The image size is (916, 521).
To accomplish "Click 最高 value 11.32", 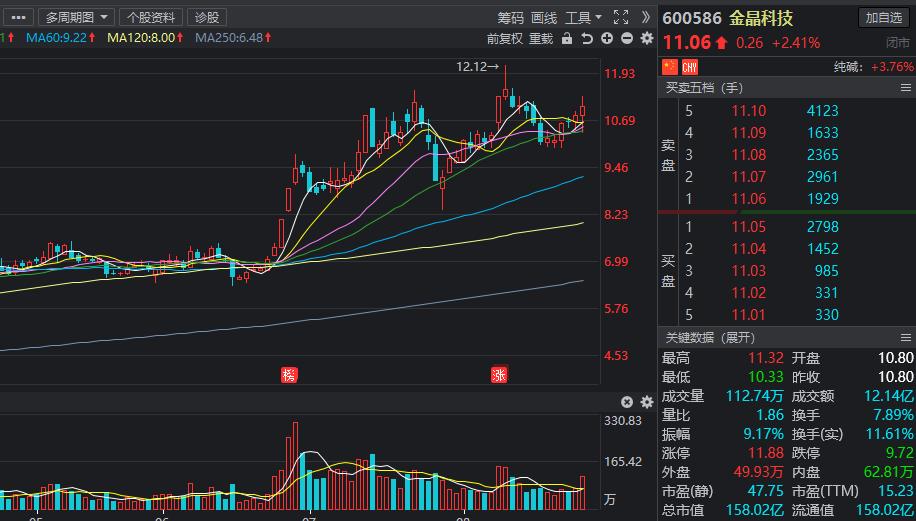I will coord(766,358).
